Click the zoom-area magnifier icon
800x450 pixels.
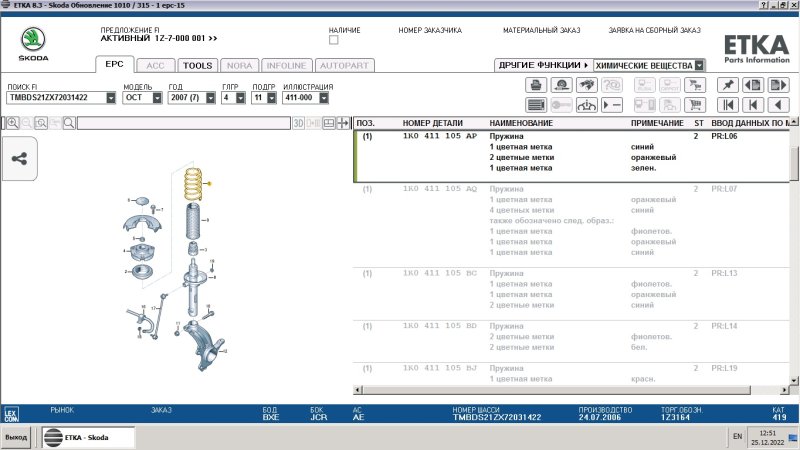pos(41,123)
